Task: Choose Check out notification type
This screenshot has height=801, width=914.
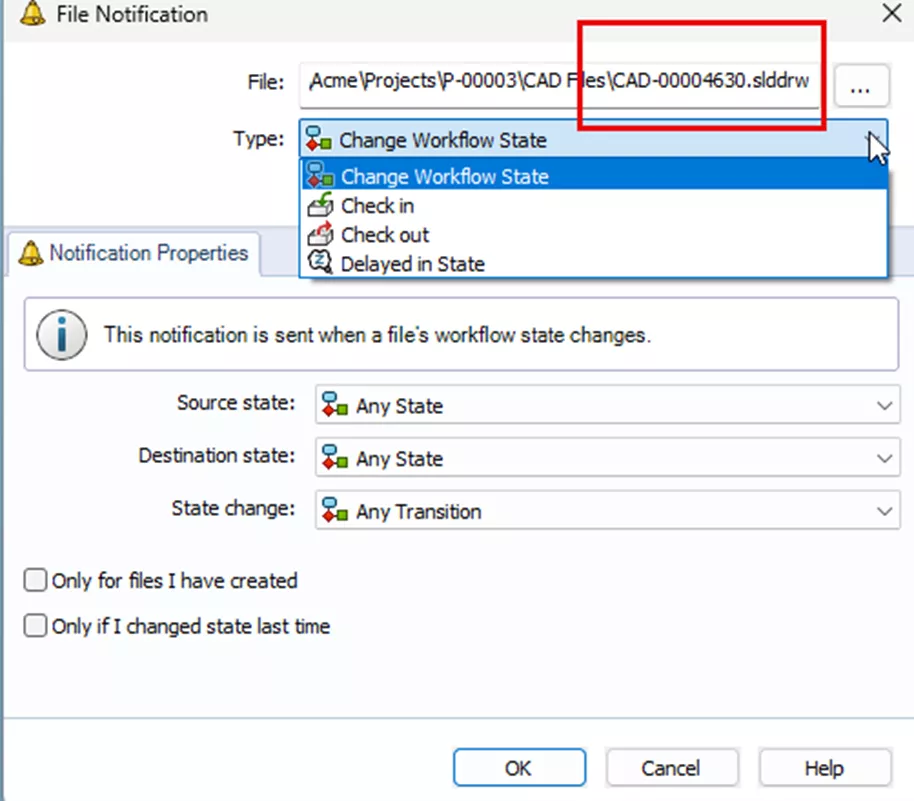Action: [594, 234]
